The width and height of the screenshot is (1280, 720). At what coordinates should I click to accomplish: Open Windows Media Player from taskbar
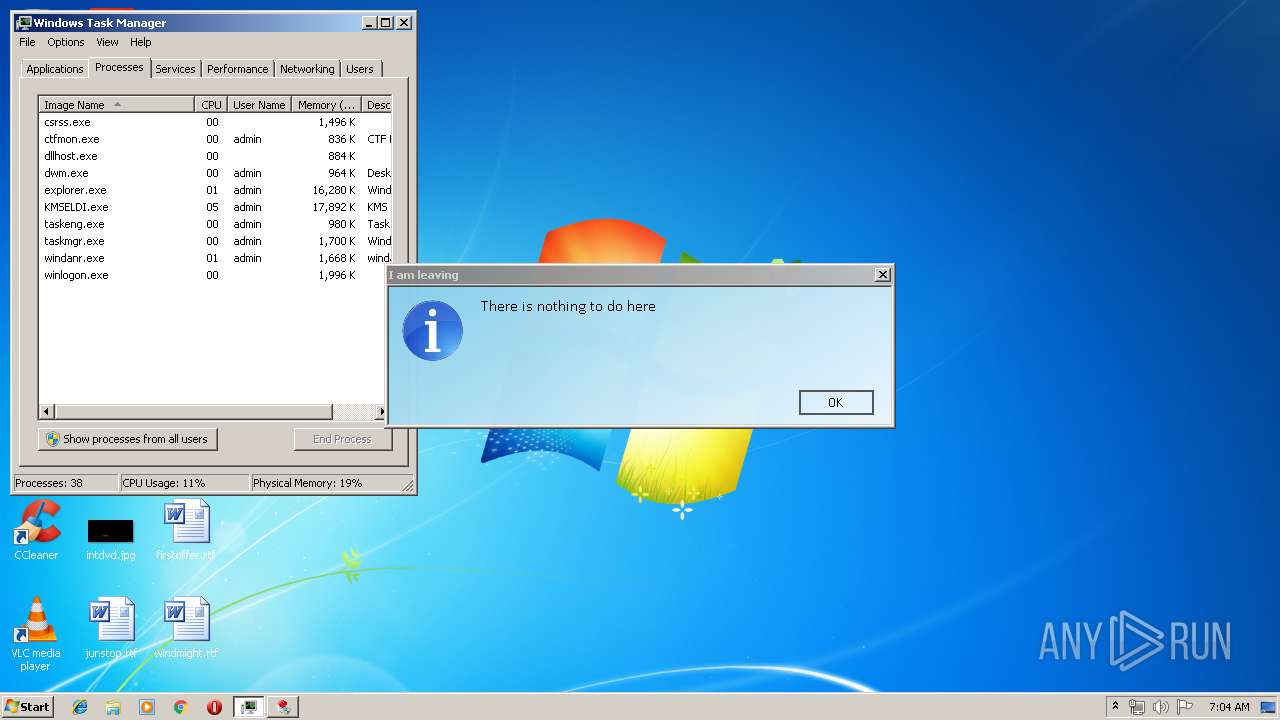click(147, 707)
